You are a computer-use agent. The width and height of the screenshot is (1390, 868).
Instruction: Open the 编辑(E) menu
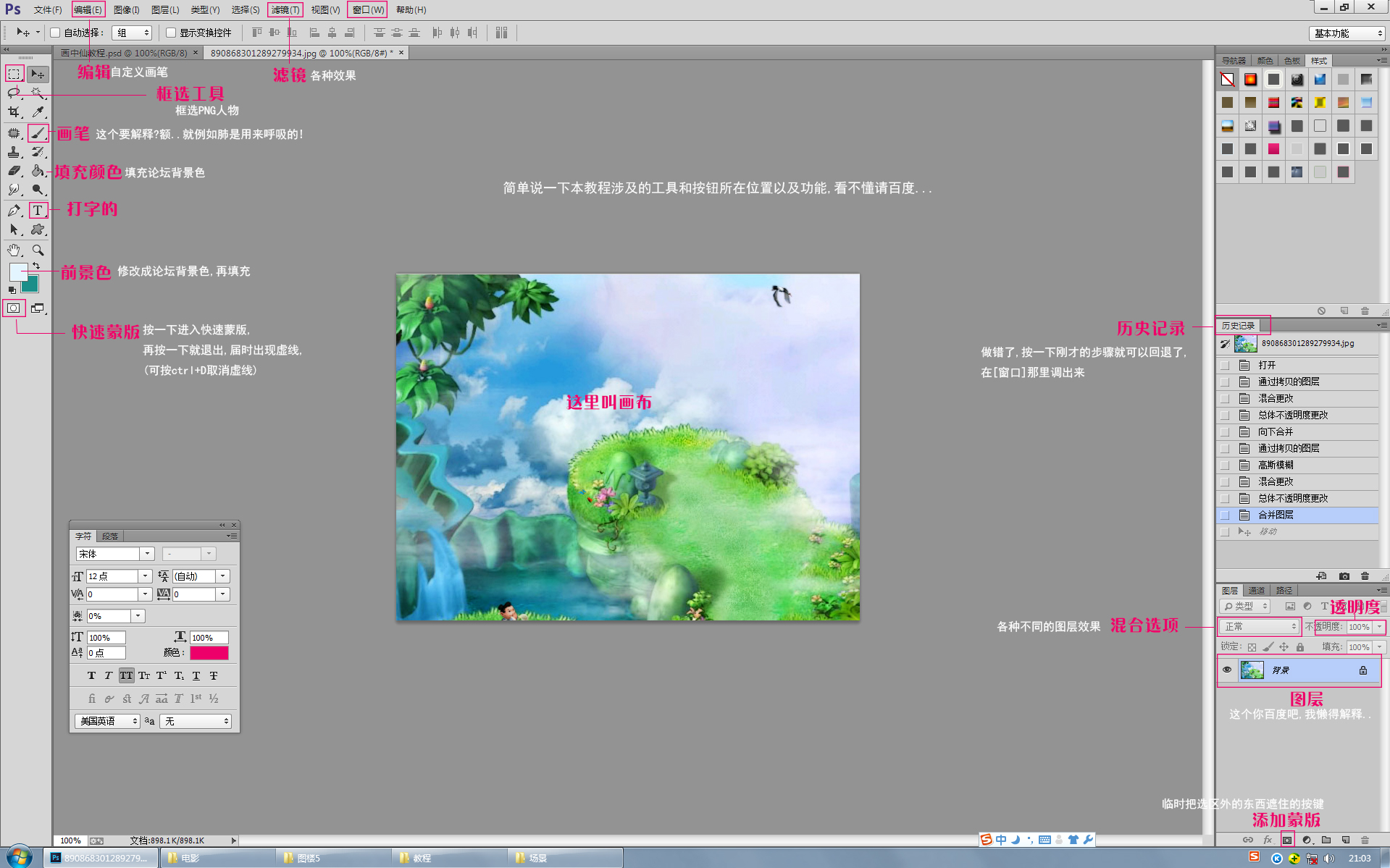tap(88, 9)
